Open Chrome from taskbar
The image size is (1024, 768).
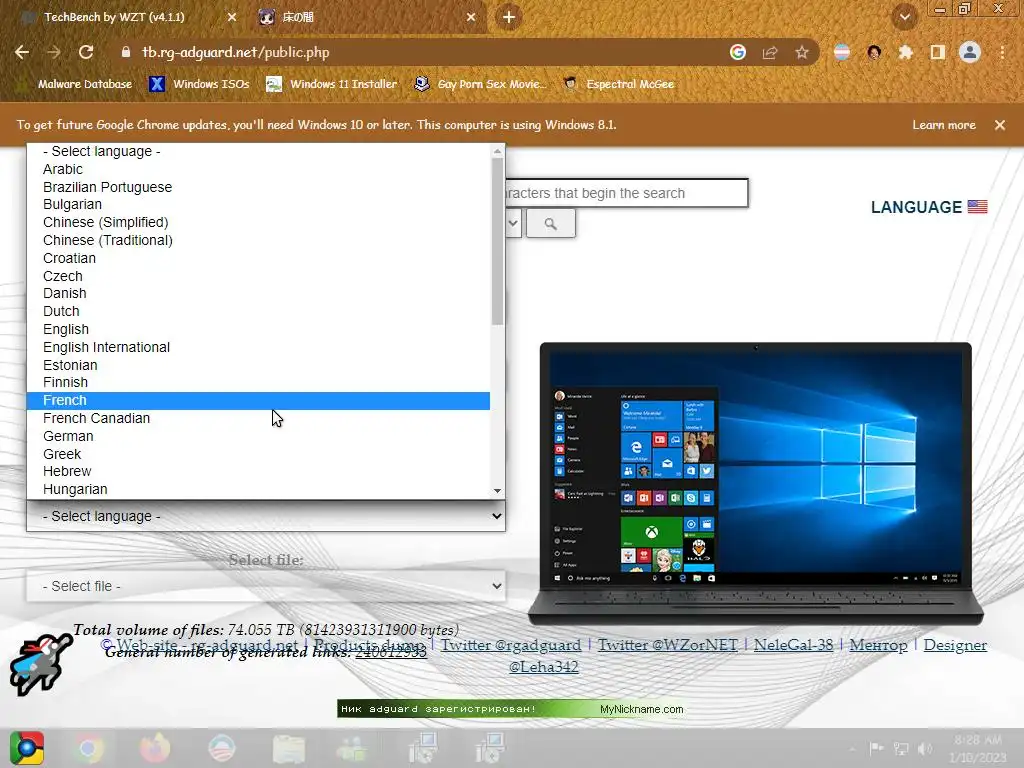[90, 748]
